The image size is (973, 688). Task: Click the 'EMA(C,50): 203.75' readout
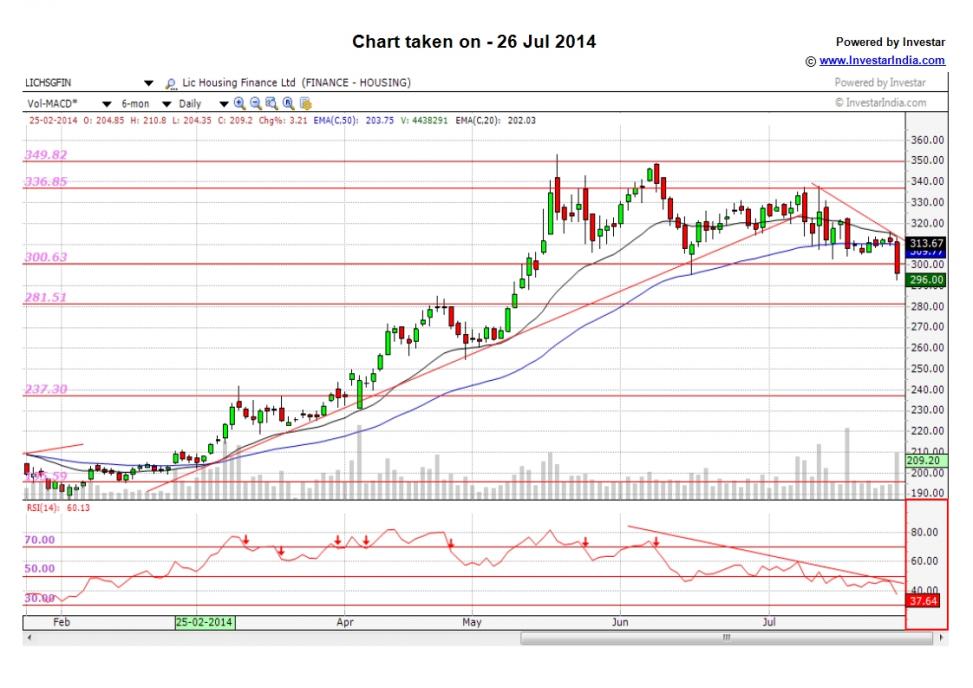[x=354, y=120]
